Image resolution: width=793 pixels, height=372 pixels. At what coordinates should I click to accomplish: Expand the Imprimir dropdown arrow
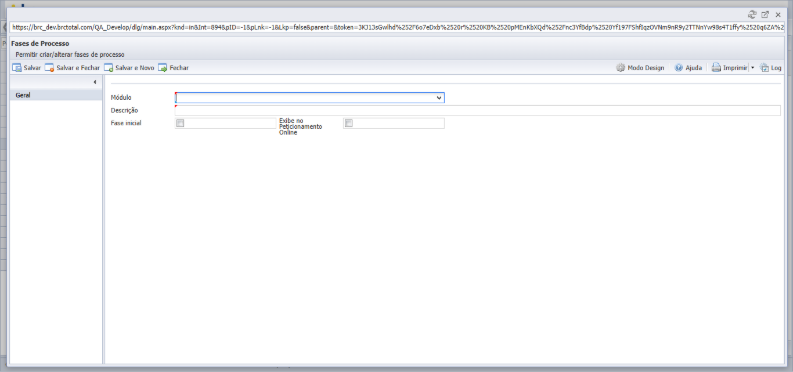752,68
